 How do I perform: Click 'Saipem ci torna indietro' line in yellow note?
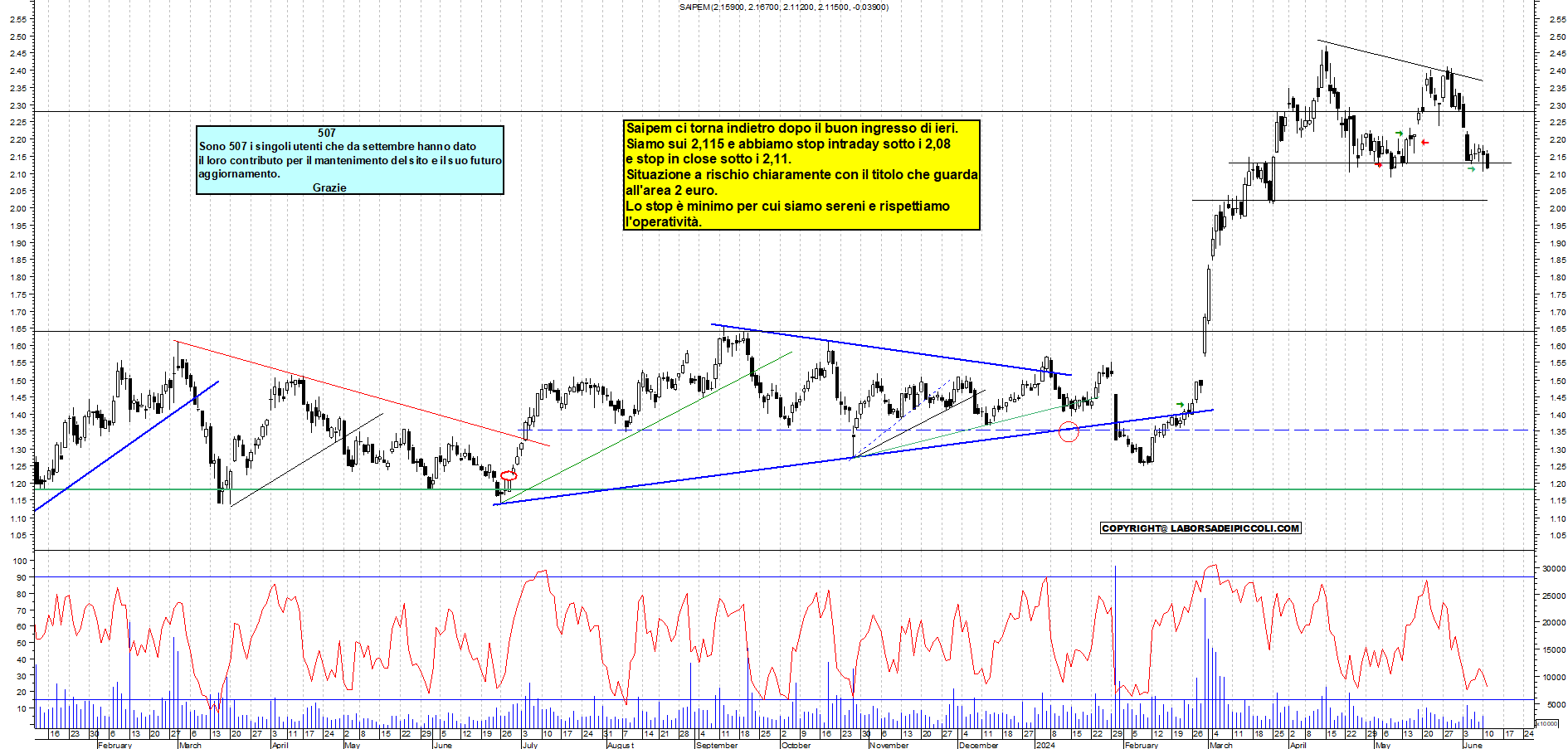(791, 128)
